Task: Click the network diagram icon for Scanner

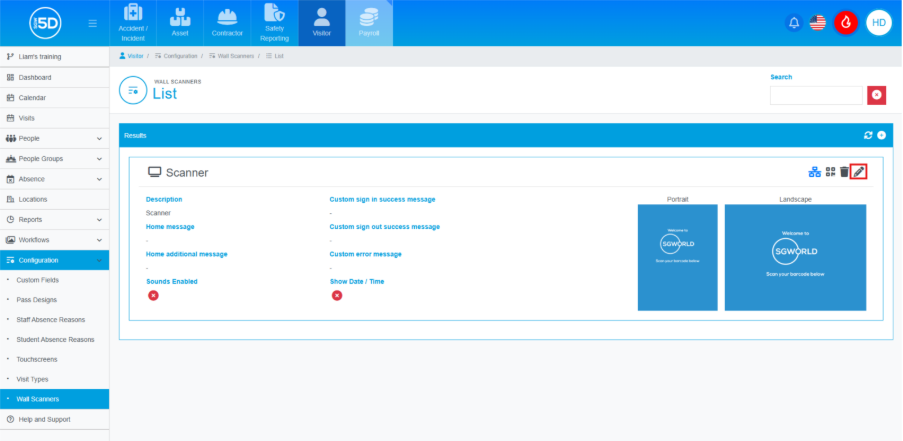Action: (815, 172)
